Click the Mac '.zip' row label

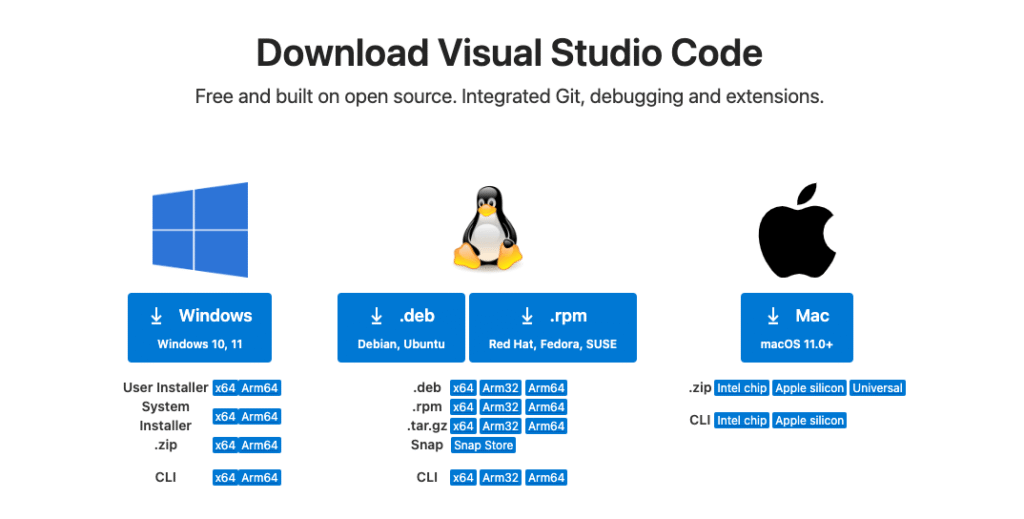[x=699, y=388]
